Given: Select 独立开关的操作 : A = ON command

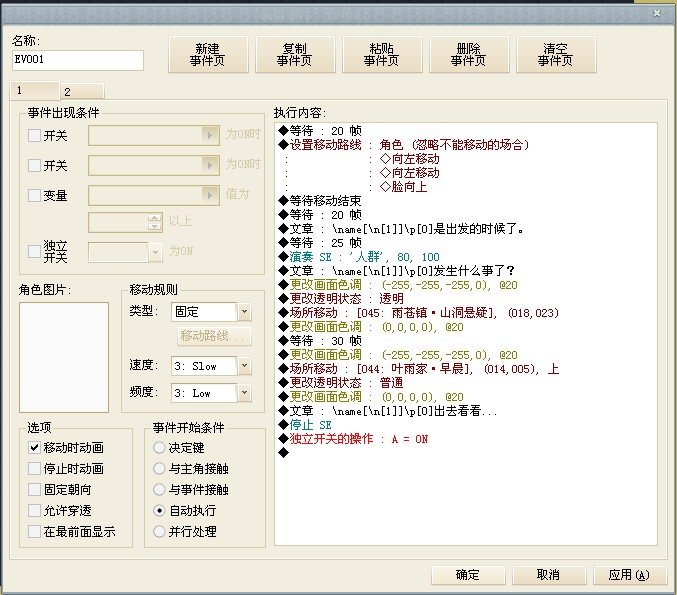Looking at the screenshot, I should 354,439.
